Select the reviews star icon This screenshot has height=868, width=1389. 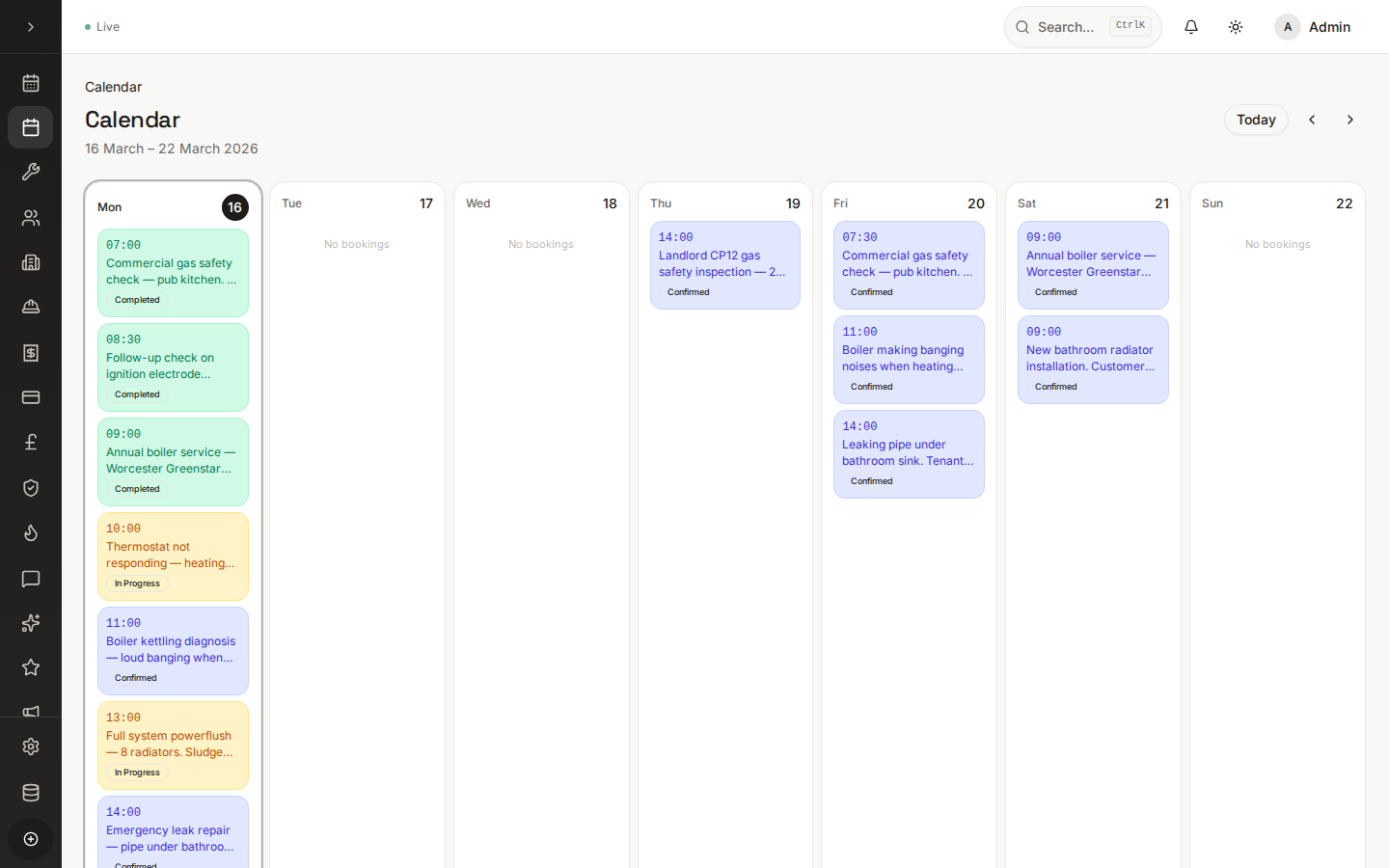(x=30, y=666)
